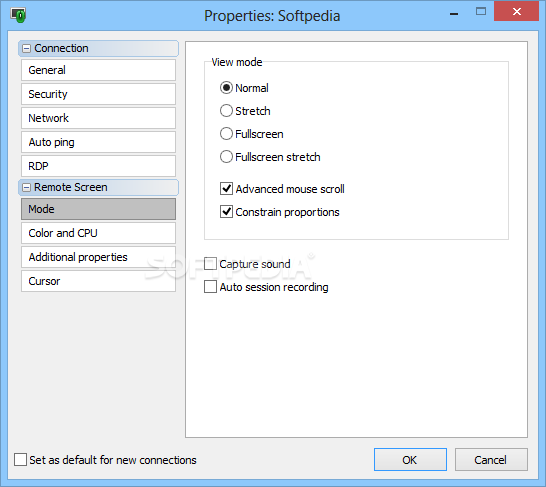Check Set as default for new connections

pyautogui.click(x=20, y=459)
